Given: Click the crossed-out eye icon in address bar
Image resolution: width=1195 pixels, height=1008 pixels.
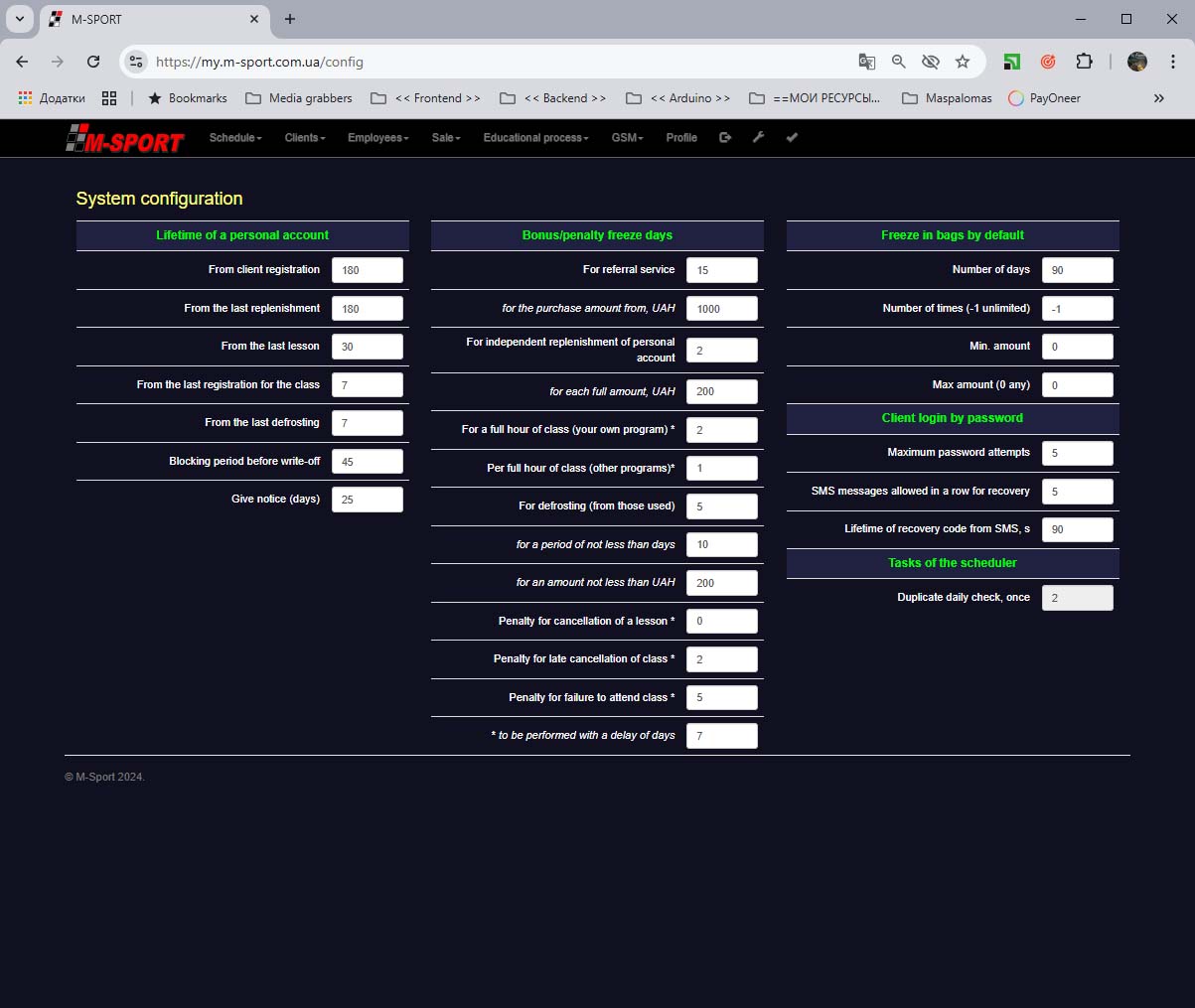Looking at the screenshot, I should click(x=930, y=62).
